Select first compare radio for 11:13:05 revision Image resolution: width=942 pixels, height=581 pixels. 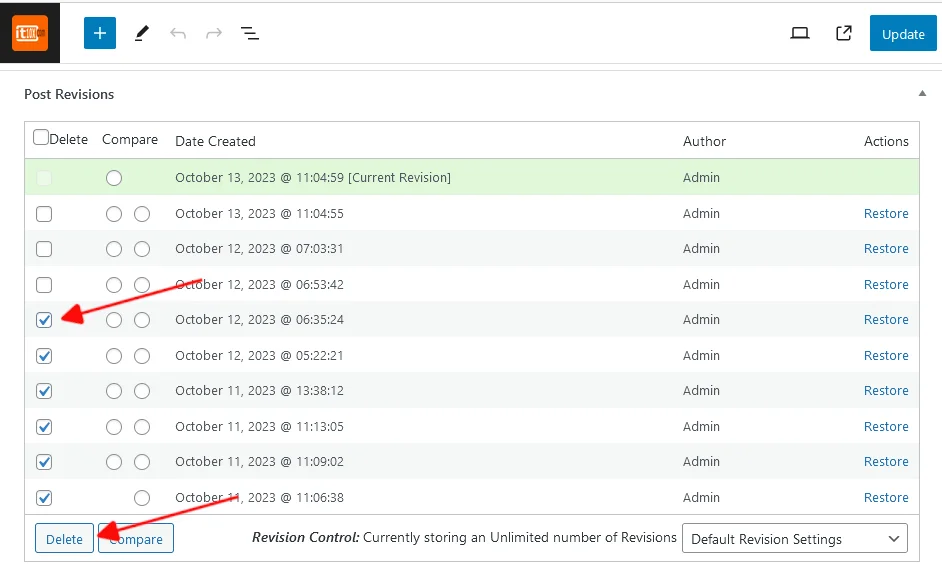[114, 427]
